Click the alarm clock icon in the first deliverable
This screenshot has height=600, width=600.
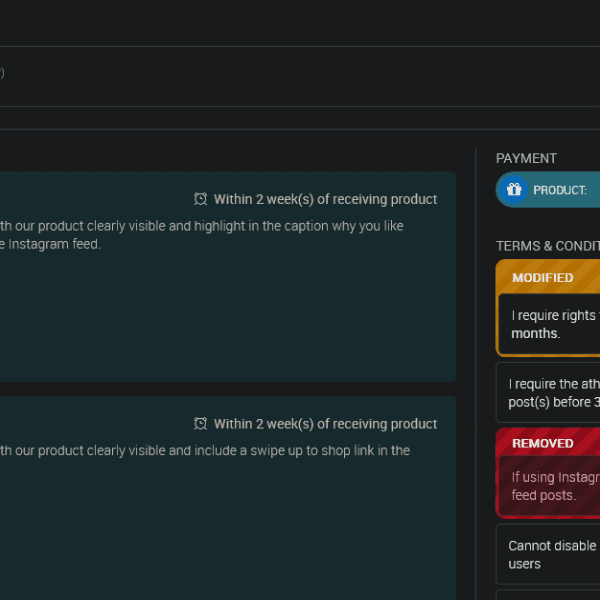[x=200, y=199]
